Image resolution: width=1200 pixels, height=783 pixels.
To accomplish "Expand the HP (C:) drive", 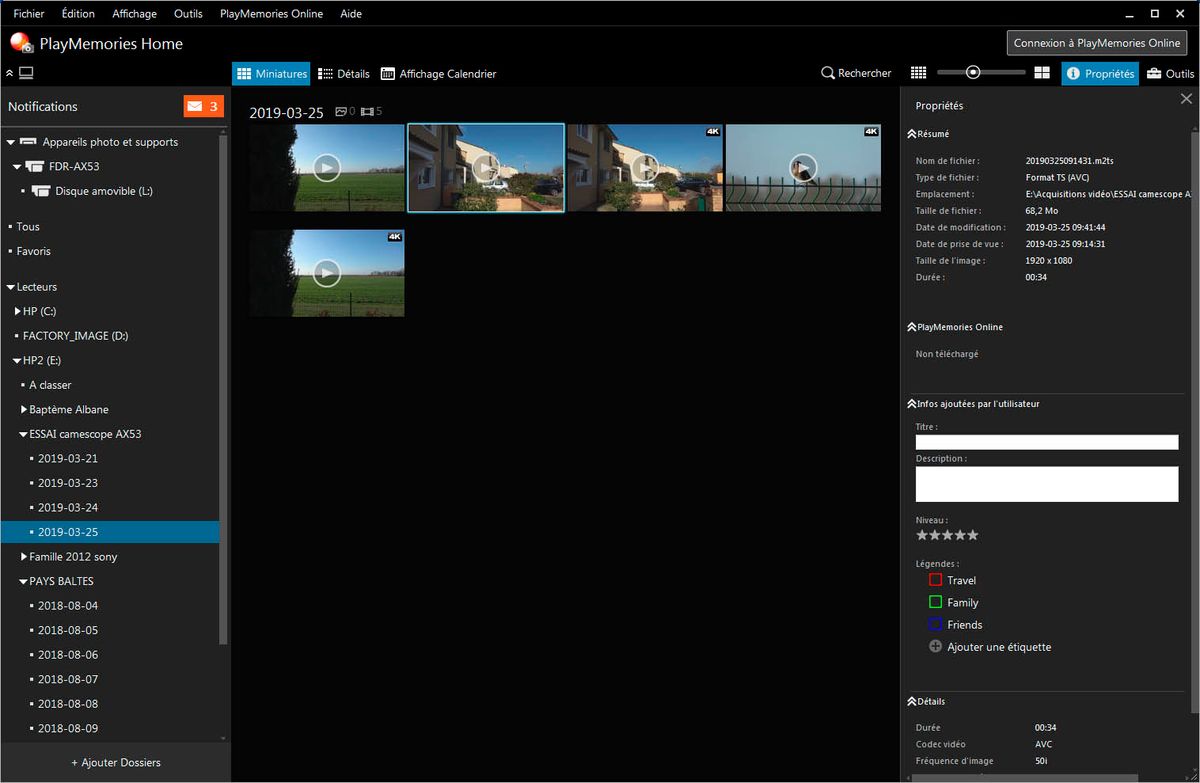I will point(17,311).
